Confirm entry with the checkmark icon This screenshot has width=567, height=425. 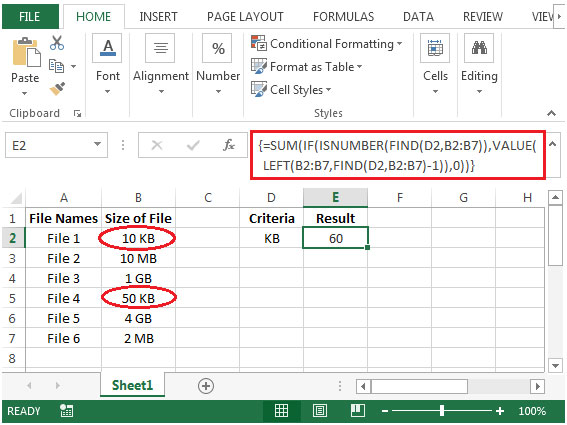point(193,145)
